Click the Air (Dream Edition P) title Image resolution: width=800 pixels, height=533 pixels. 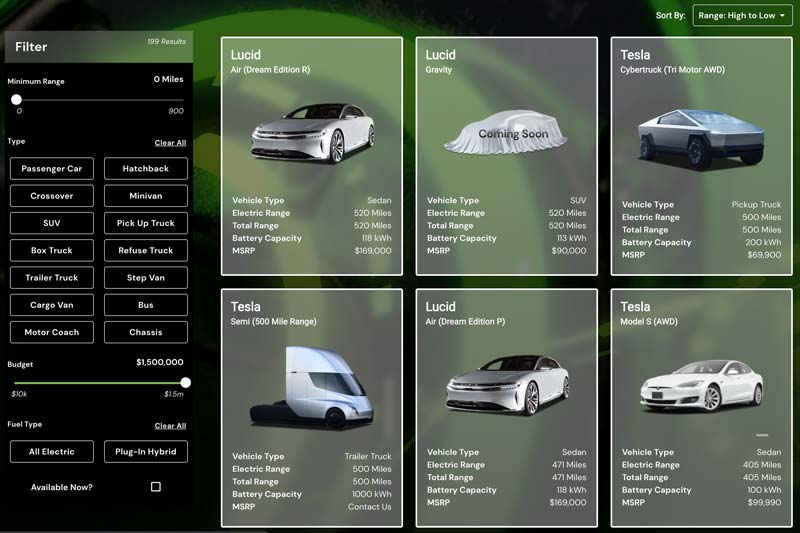point(465,322)
